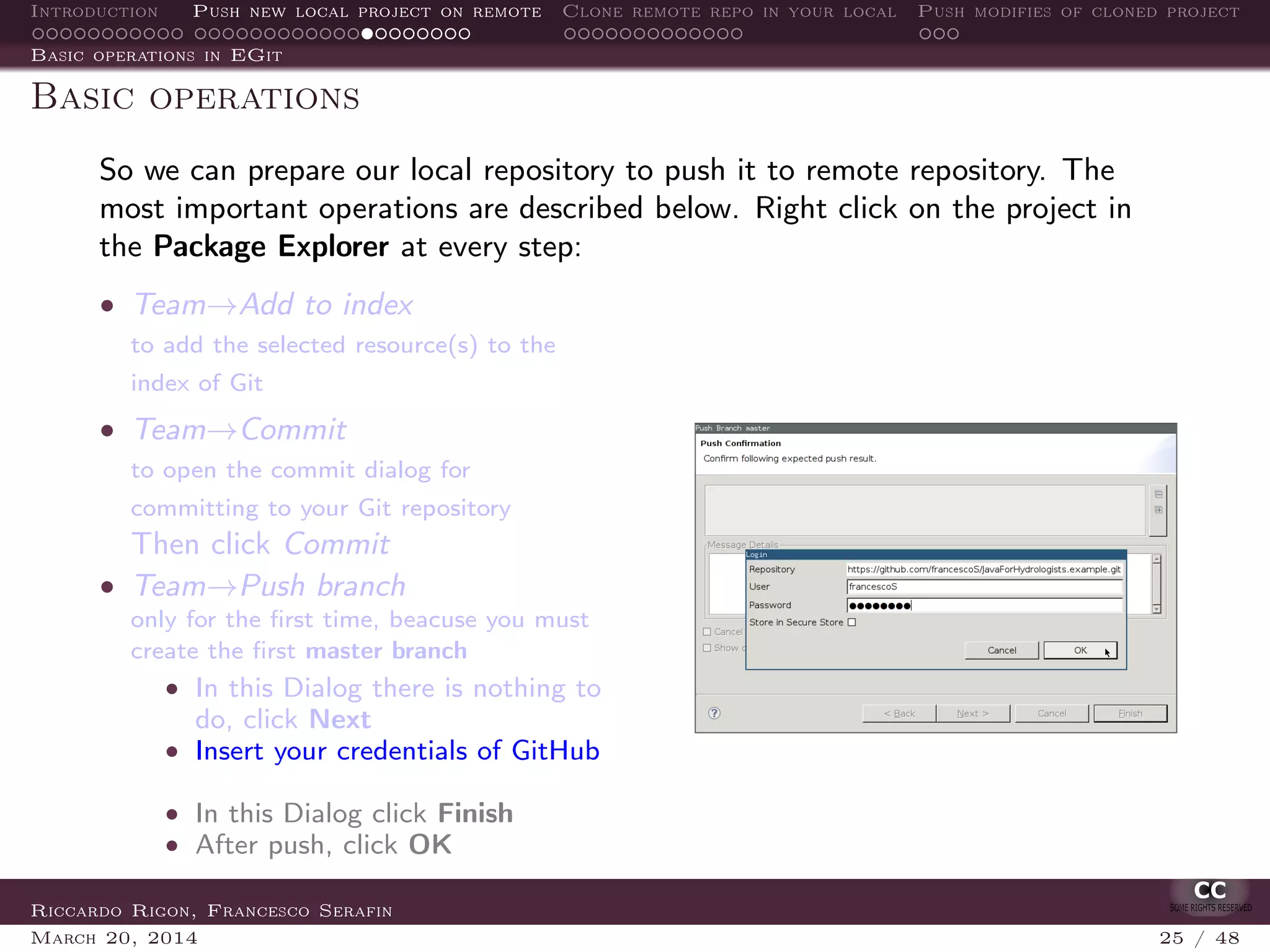The width and height of the screenshot is (1270, 952).
Task: Click scroll up arrow in Message Details
Action: pos(1157,559)
